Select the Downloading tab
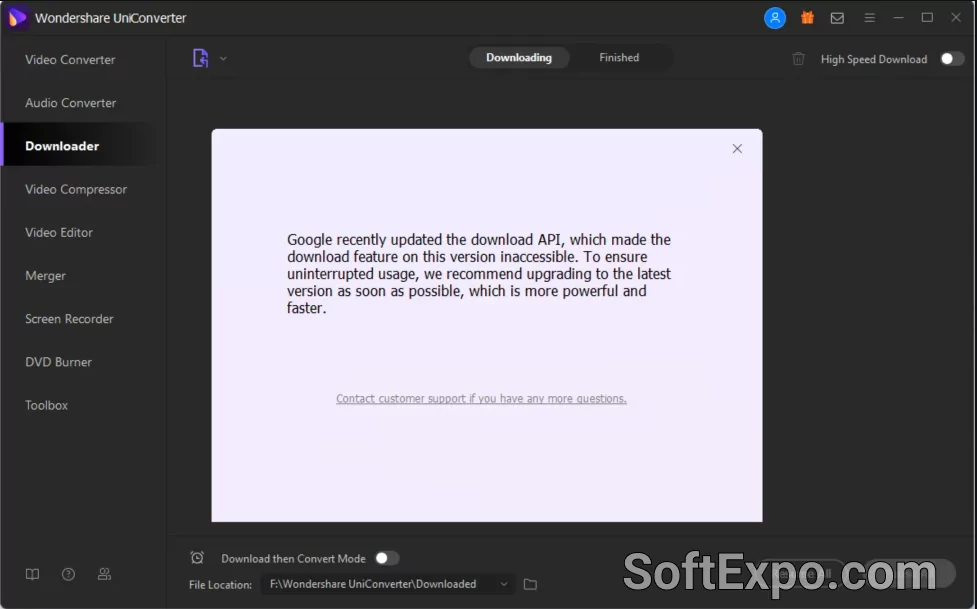This screenshot has height=609, width=977. pyautogui.click(x=519, y=58)
